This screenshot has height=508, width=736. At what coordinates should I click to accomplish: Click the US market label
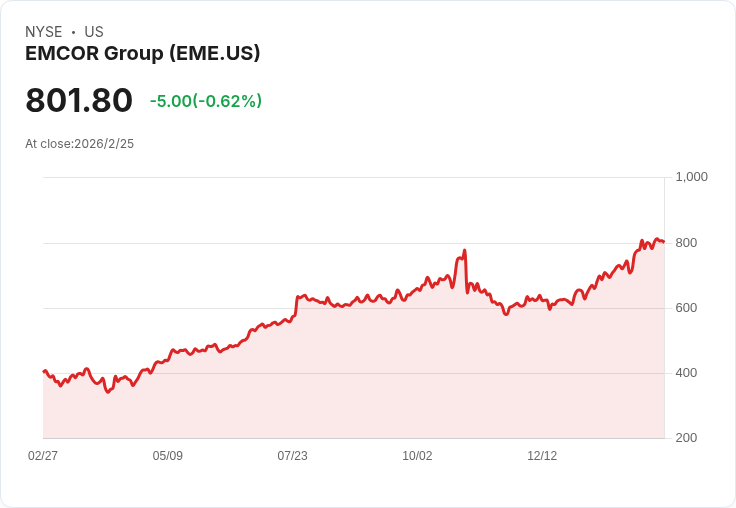click(x=94, y=32)
